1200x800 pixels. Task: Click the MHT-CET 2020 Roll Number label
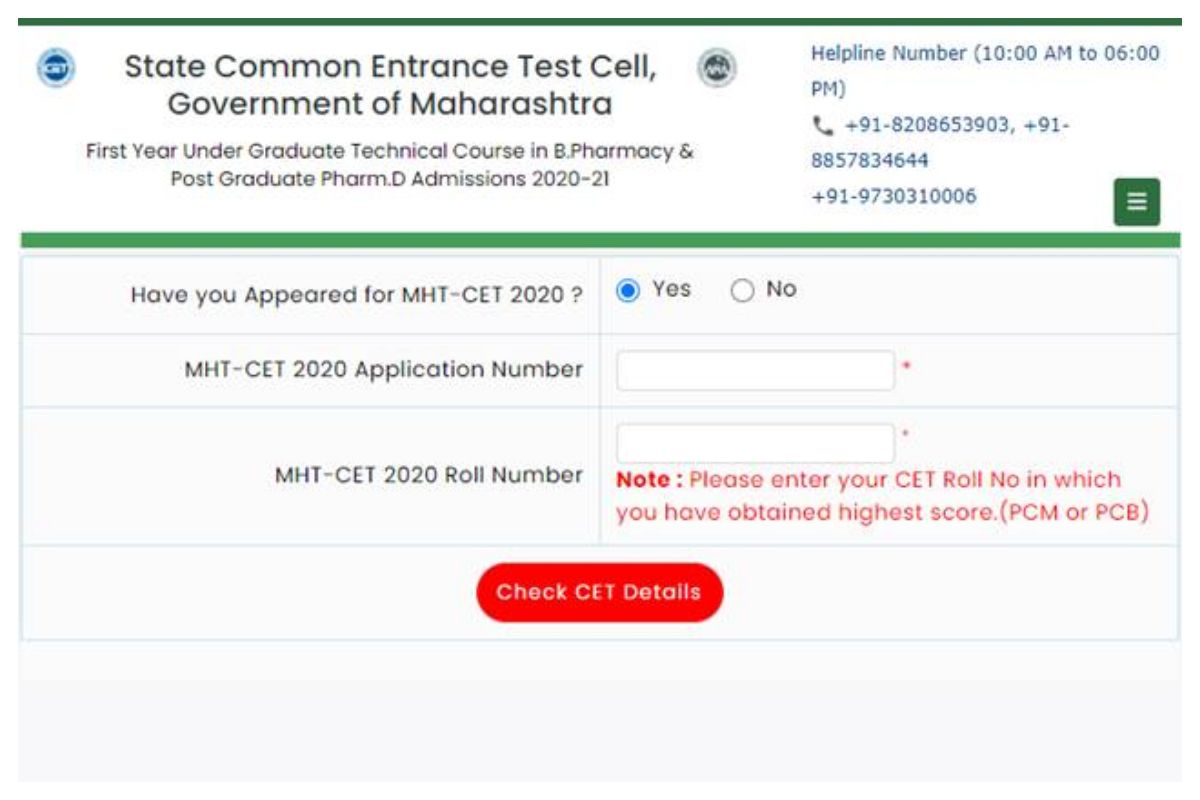428,475
